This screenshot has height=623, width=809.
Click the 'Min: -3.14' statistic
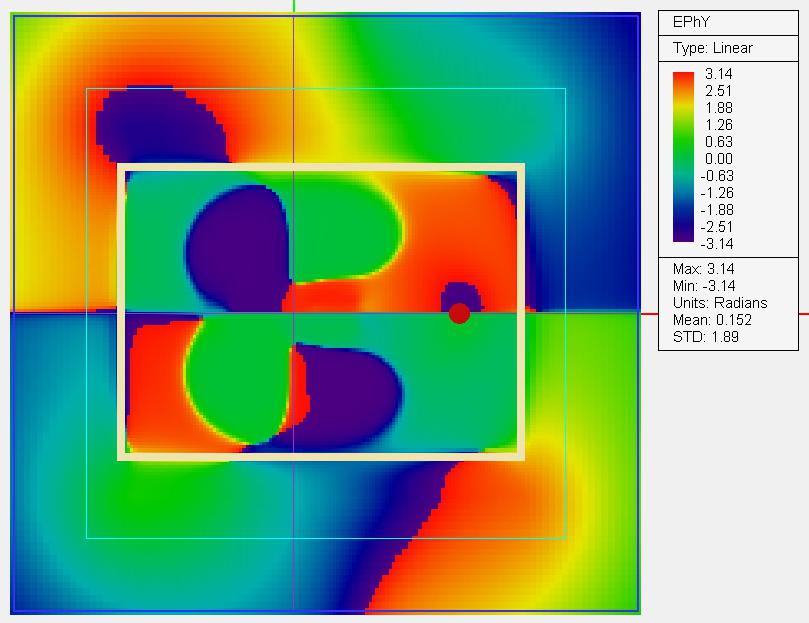704,286
